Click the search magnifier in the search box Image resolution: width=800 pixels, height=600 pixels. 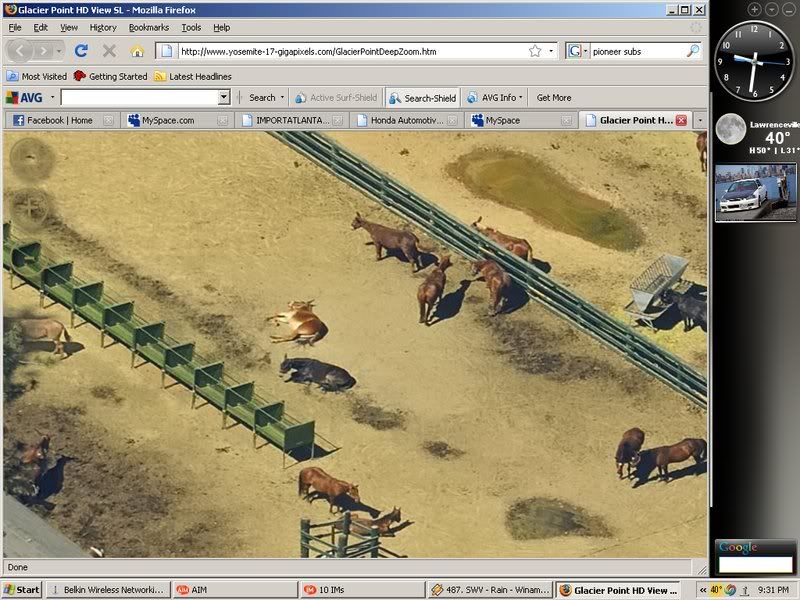pyautogui.click(x=692, y=50)
